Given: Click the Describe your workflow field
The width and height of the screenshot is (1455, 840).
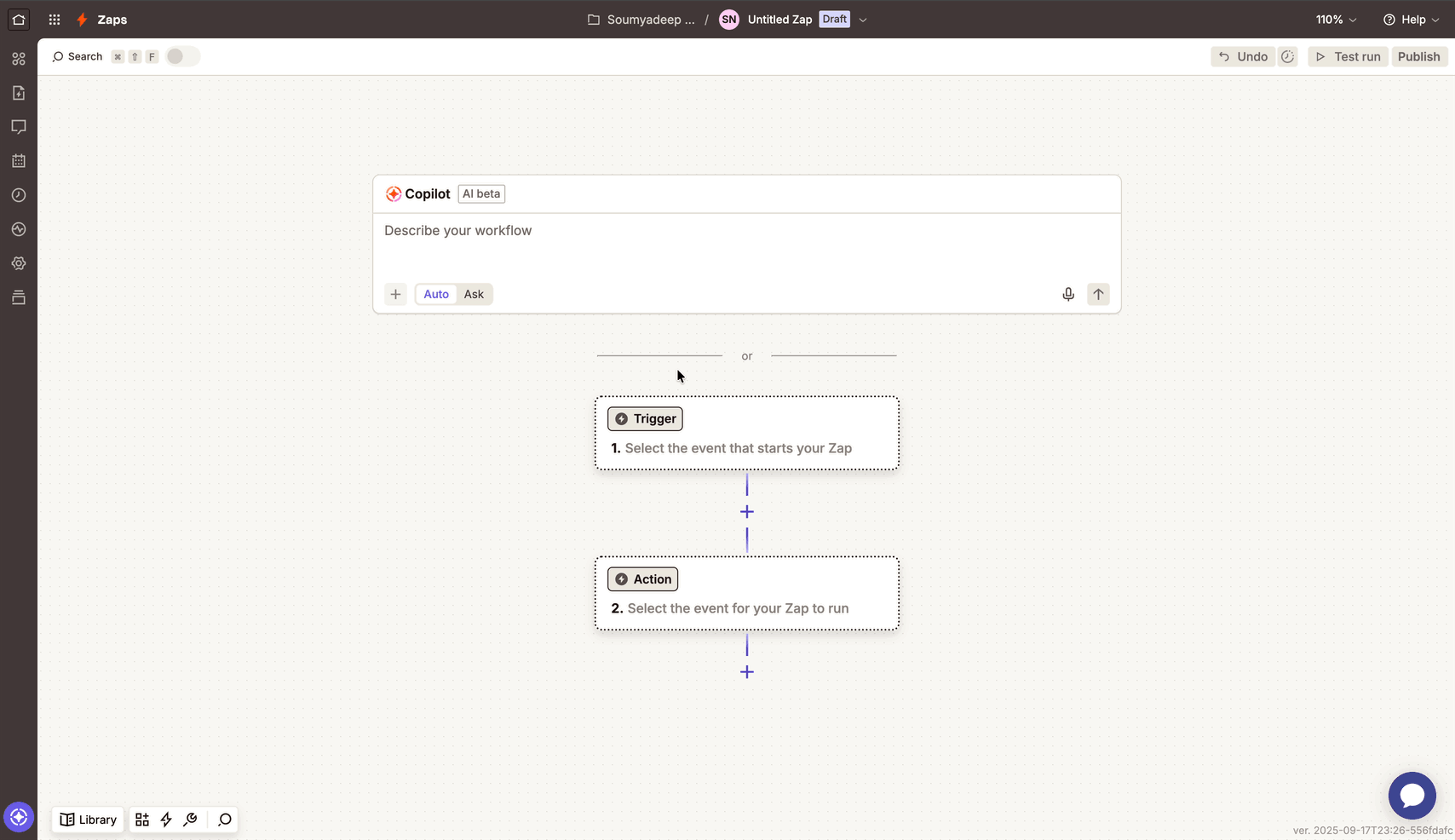Looking at the screenshot, I should tap(746, 245).
